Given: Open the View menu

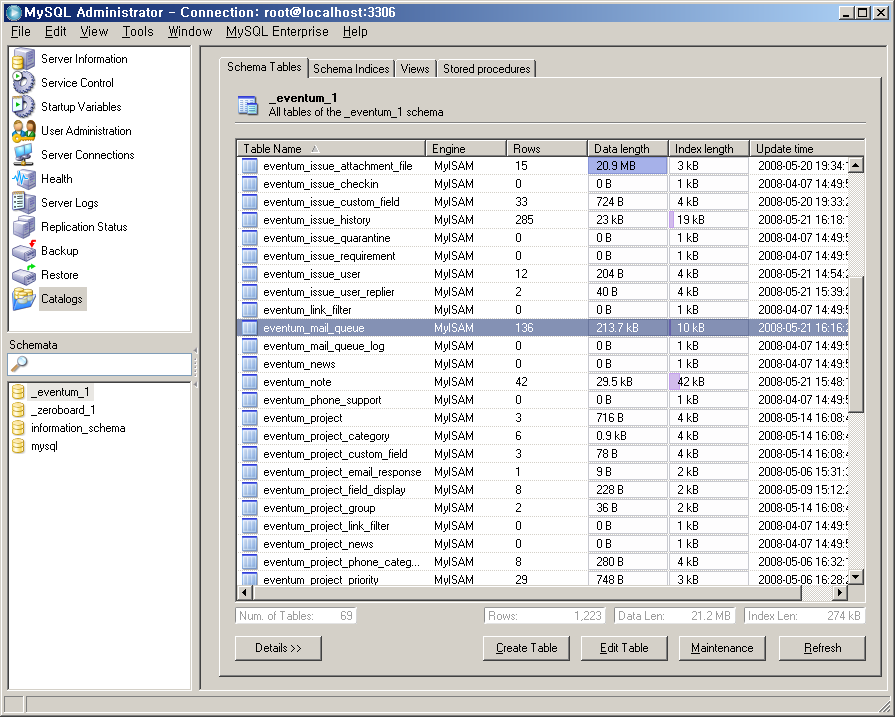Looking at the screenshot, I should pos(94,31).
